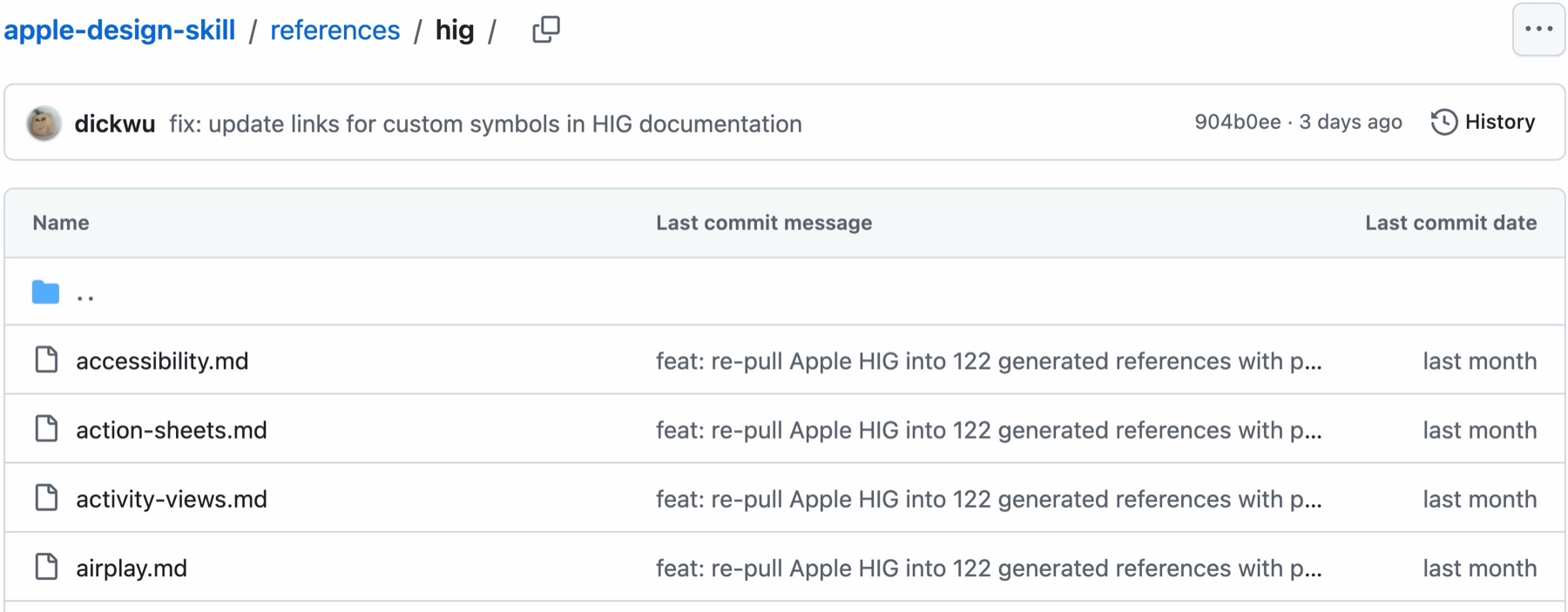Click the parent directory folder icon
The image size is (1568, 612).
coord(45,292)
